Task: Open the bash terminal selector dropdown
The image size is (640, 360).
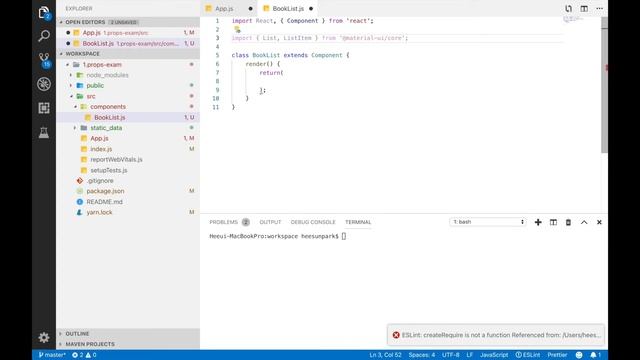Action: (x=488, y=222)
